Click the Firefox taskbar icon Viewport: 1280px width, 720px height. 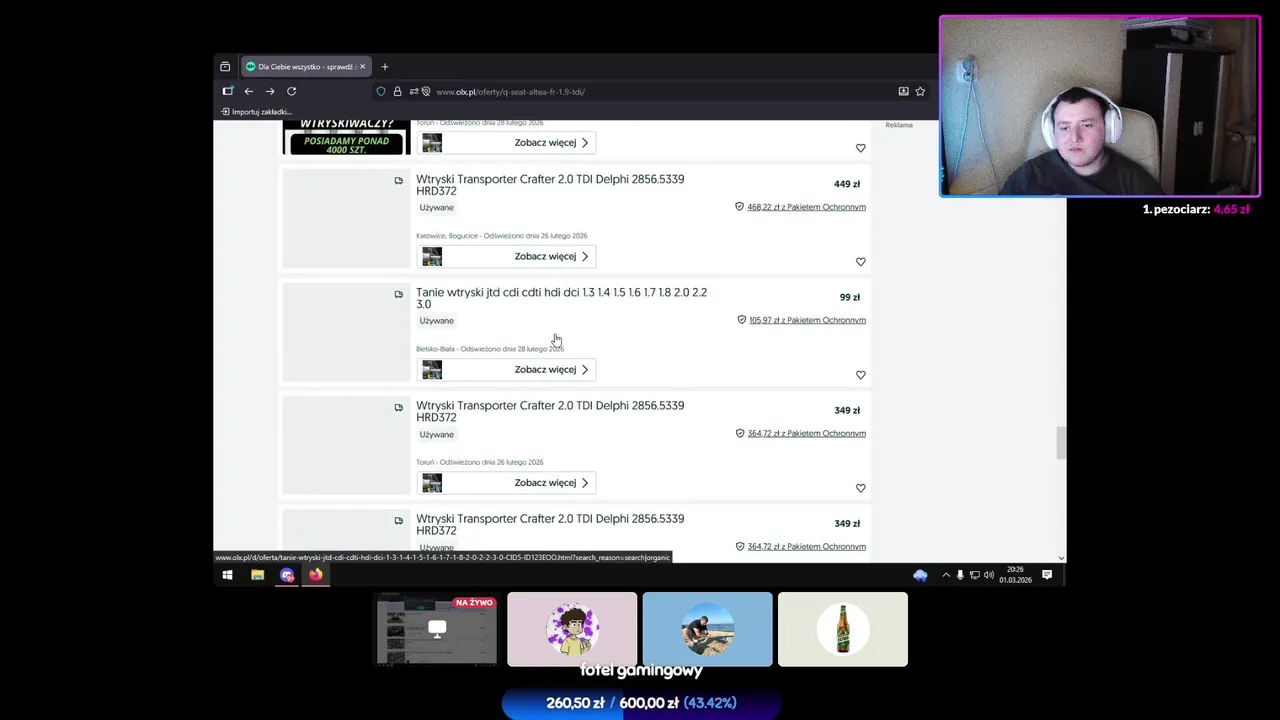coord(316,575)
